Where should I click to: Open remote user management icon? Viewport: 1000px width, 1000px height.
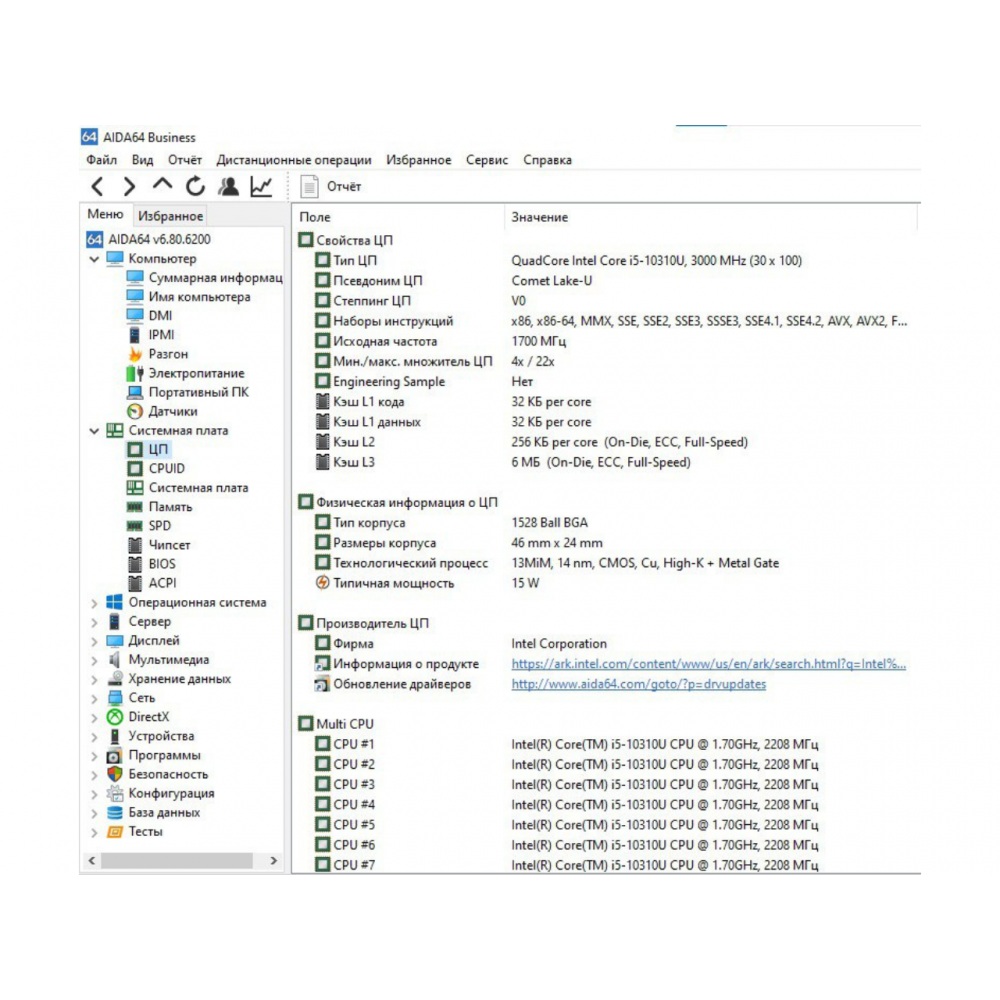click(228, 186)
